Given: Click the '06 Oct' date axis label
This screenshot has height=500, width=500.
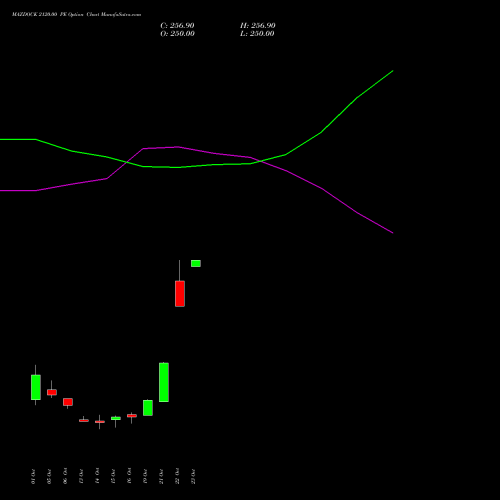Looking at the screenshot, I should coord(65,476).
